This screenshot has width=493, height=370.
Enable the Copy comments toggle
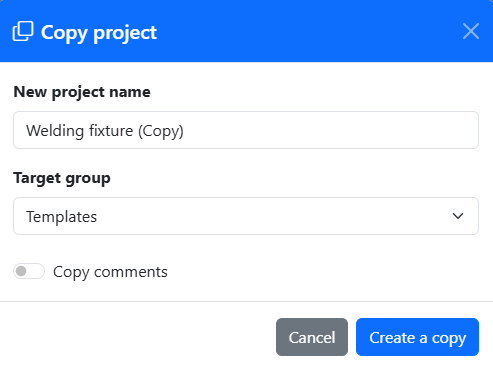[29, 271]
